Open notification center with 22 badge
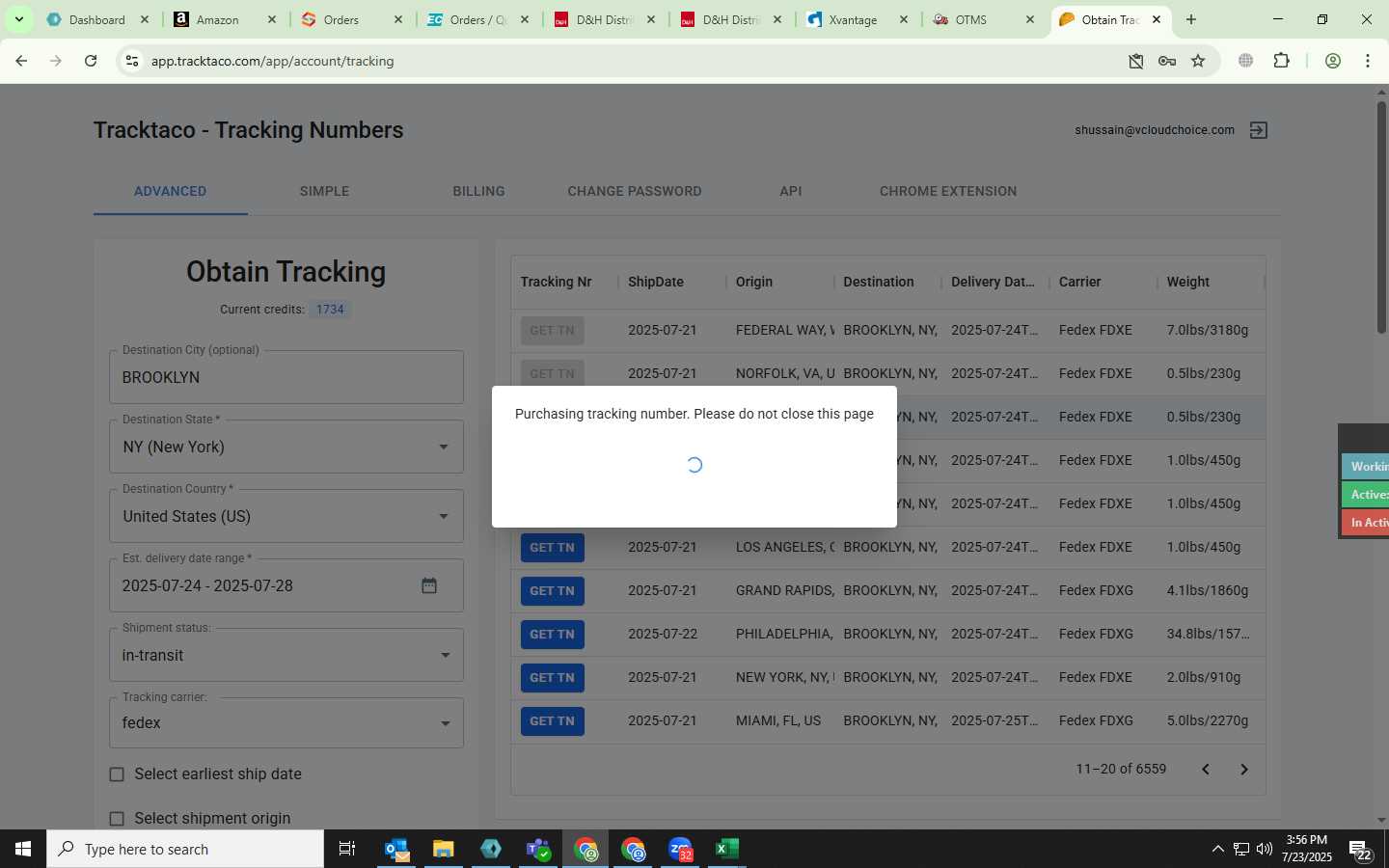 point(1360,850)
